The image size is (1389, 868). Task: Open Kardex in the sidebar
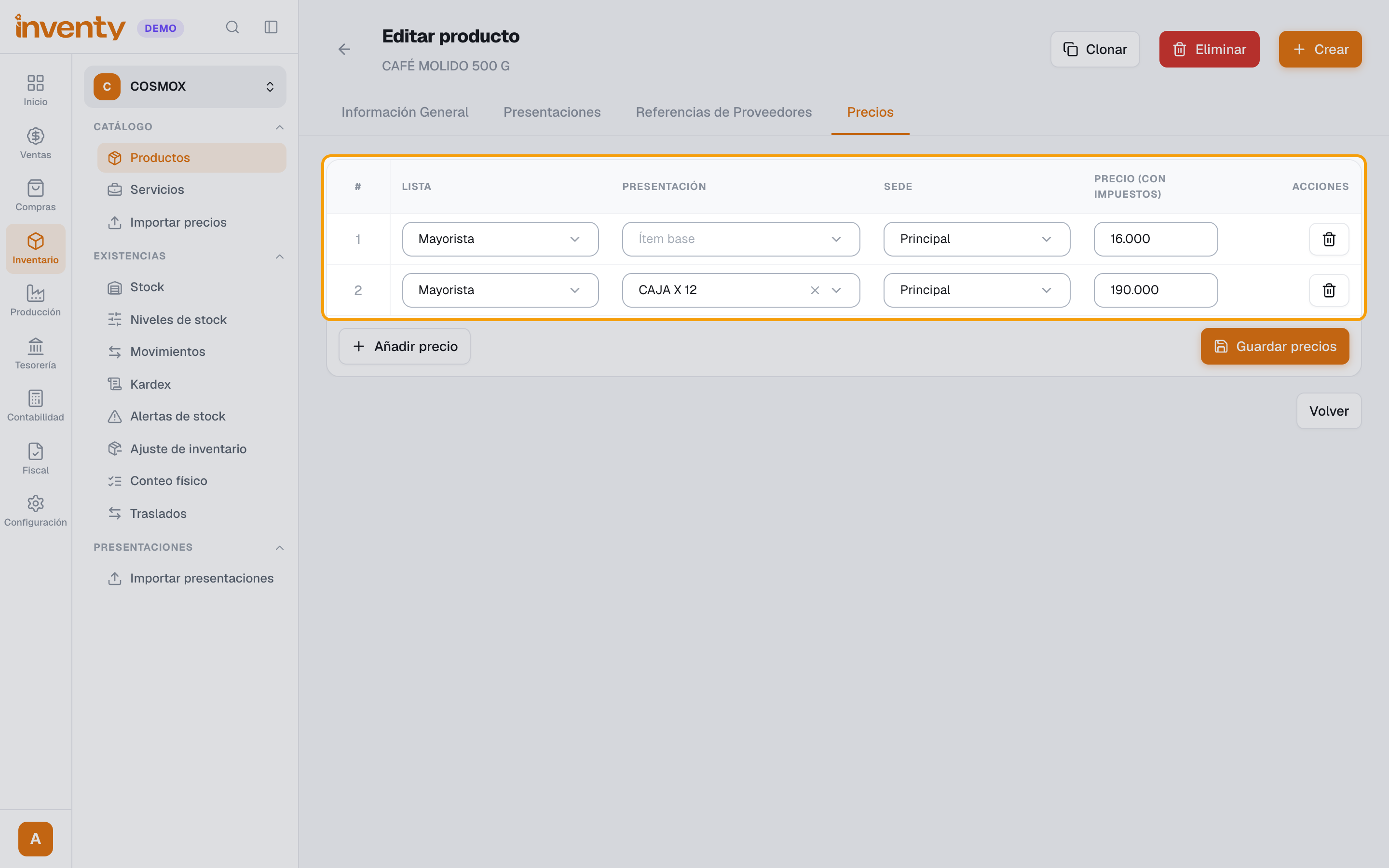[x=191, y=384]
